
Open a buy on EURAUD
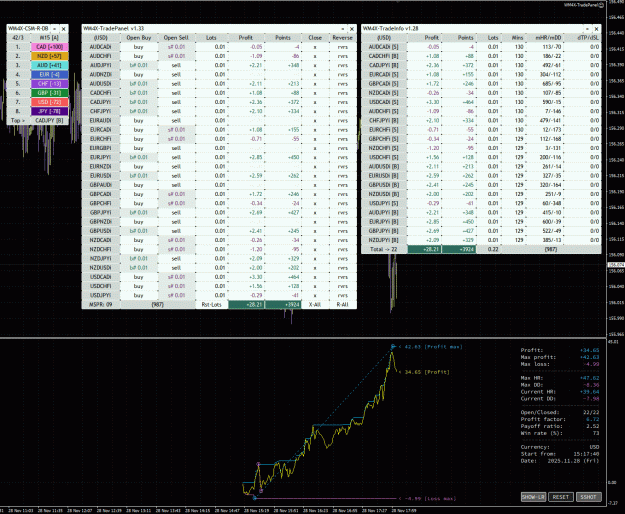click(x=138, y=120)
